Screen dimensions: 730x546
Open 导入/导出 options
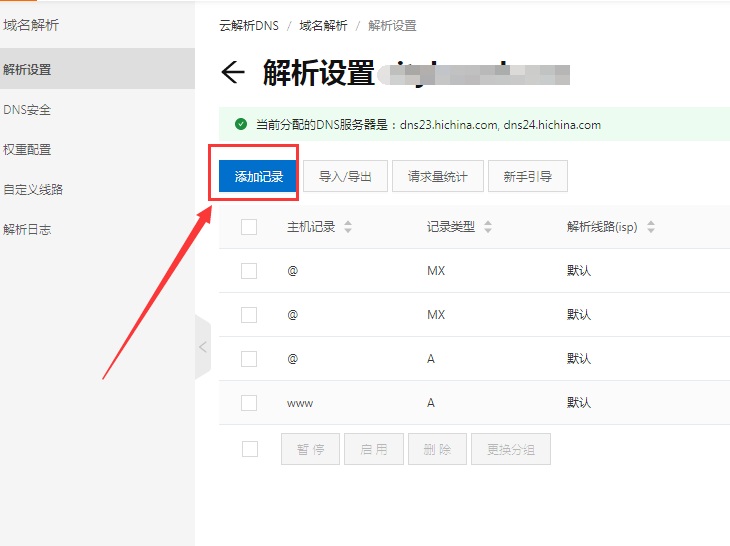[x=345, y=177]
